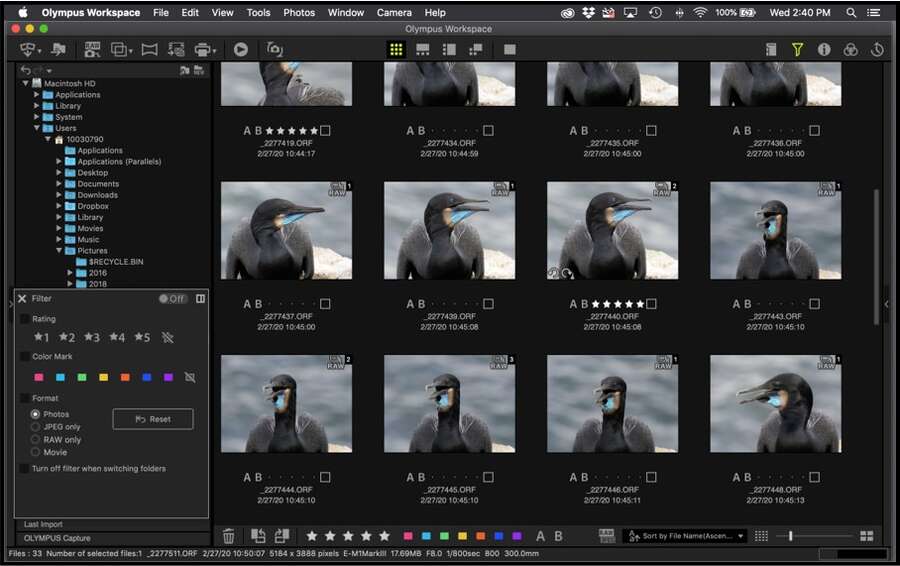Open the Sort by File Name dropdown
This screenshot has width=900, height=566.
pos(686,536)
